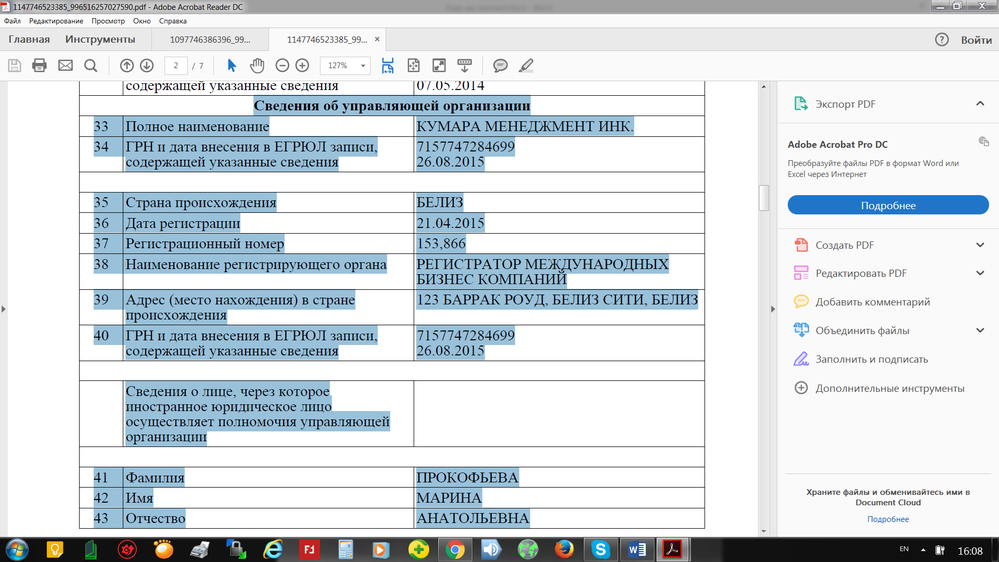Open Skype from the taskbar
This screenshot has height=562, width=999.
(x=600, y=549)
